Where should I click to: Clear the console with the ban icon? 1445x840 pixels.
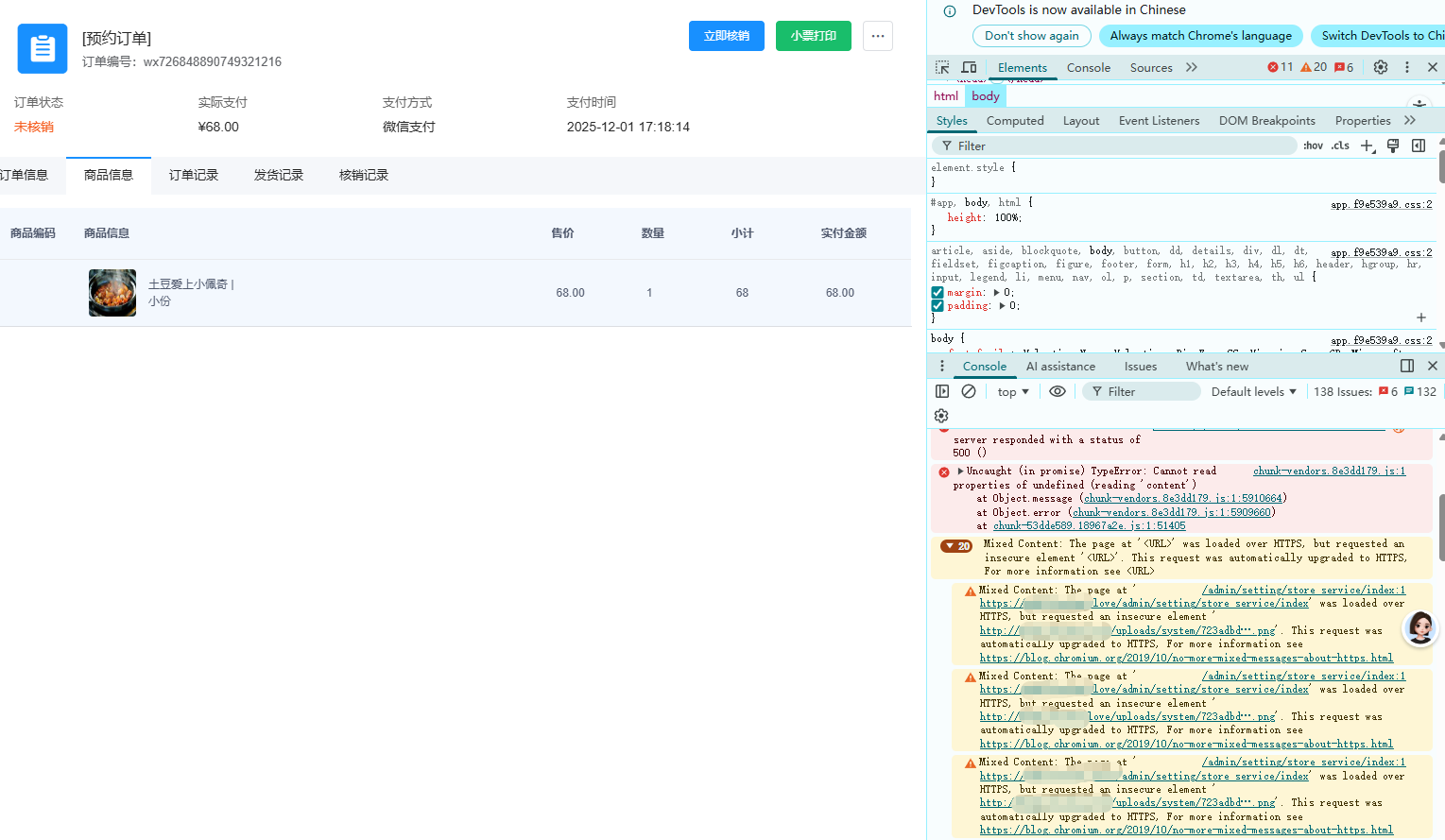[x=969, y=391]
